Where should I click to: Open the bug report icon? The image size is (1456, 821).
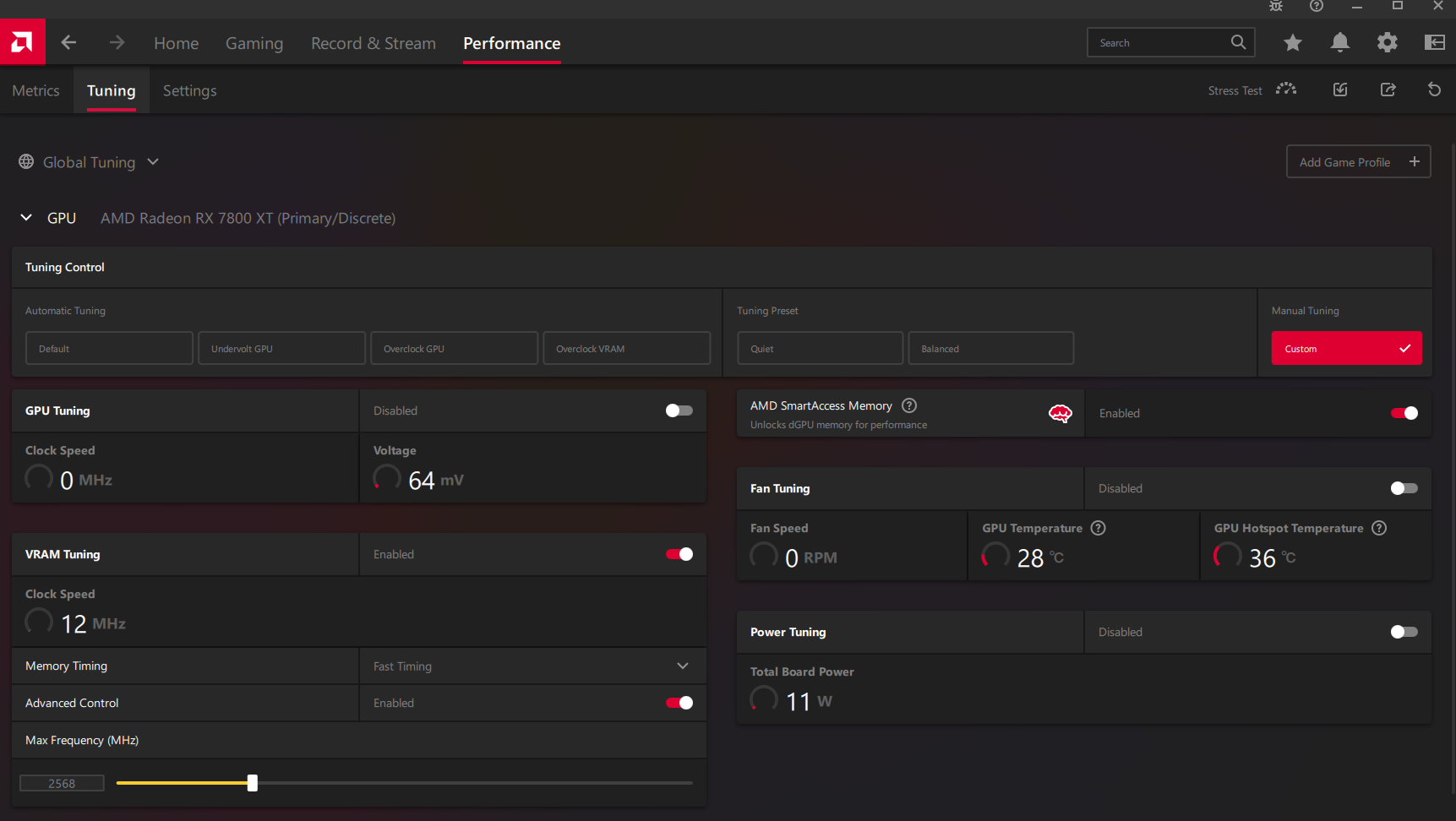(x=1276, y=6)
